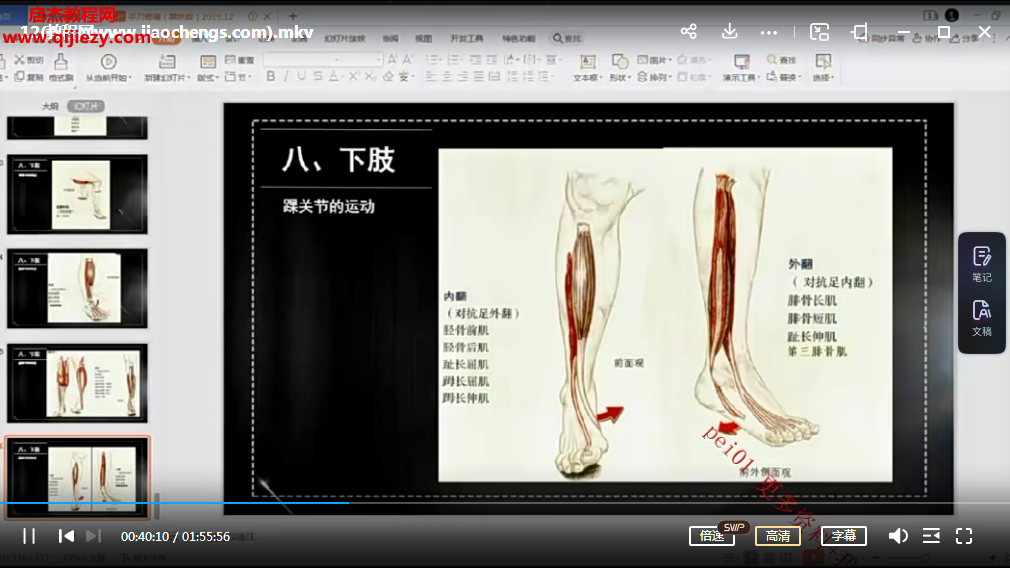Clear formatting with the eraser icon

388,77
